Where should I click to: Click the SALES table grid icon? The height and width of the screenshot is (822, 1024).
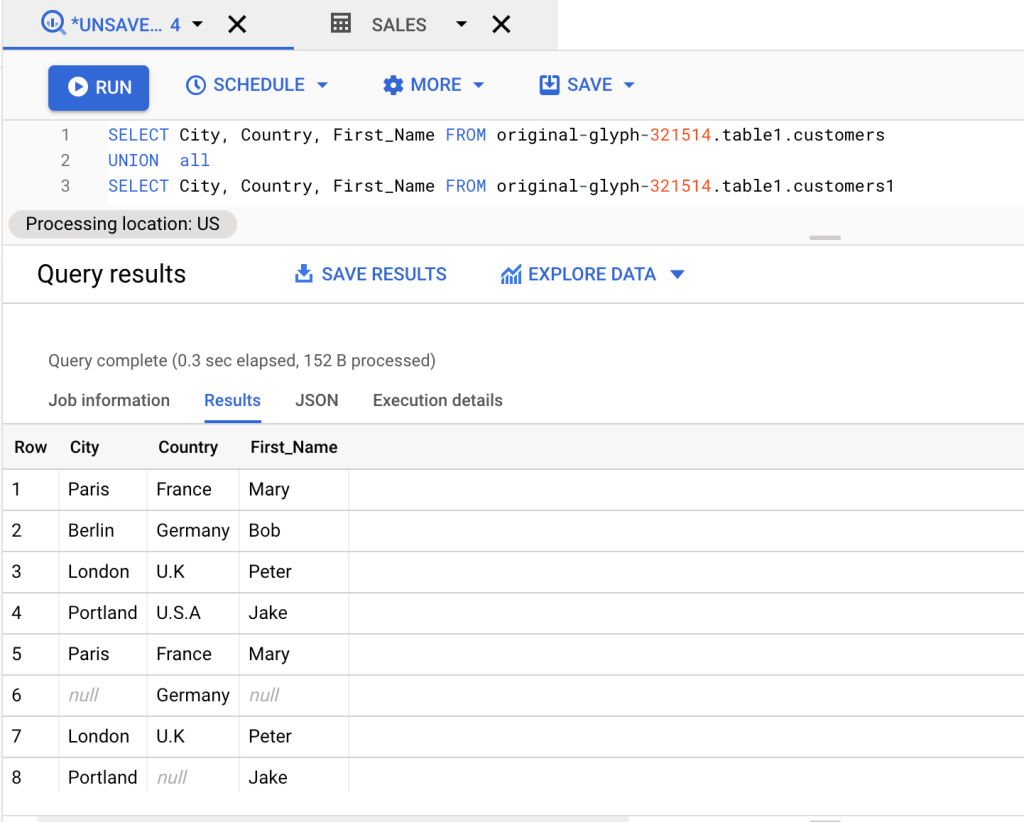[341, 24]
